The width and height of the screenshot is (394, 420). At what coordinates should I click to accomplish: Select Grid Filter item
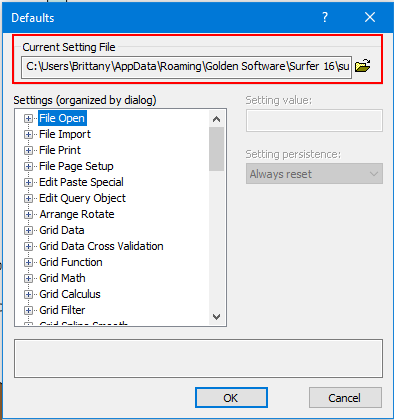pos(62,310)
